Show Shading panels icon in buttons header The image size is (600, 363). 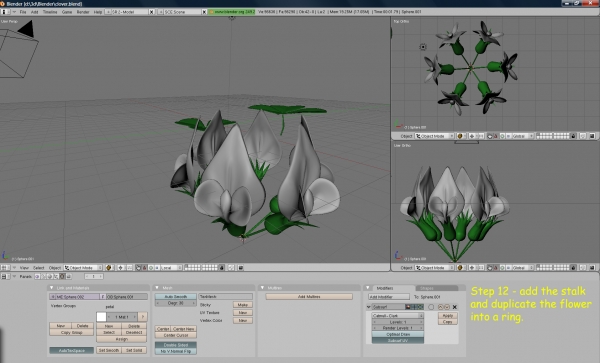point(49,276)
